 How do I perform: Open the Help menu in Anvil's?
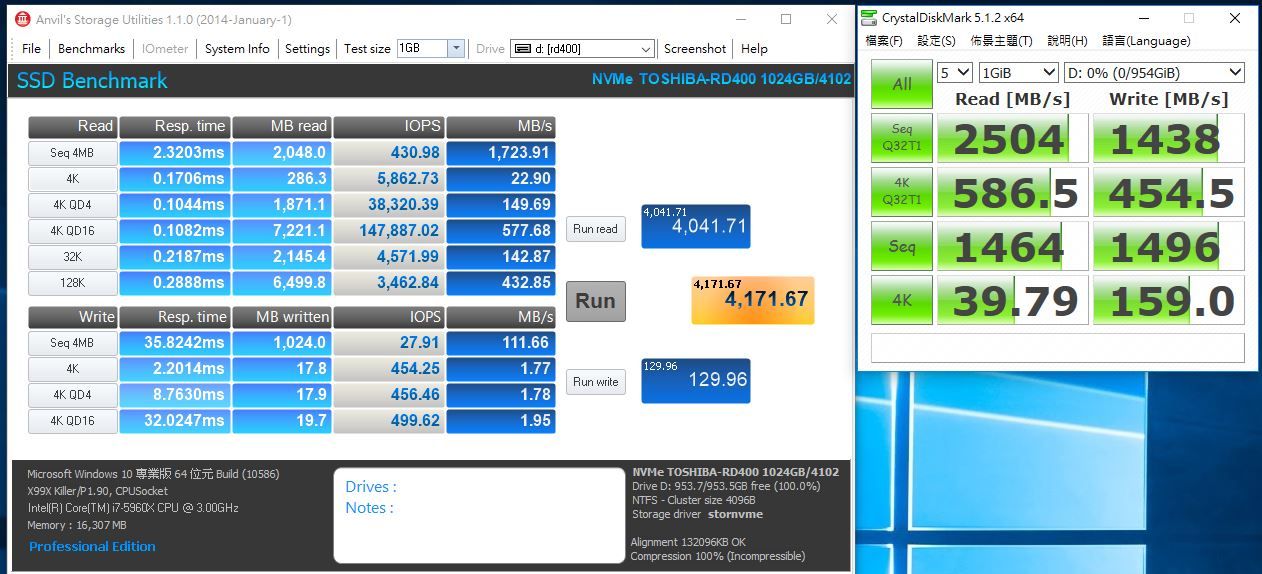click(754, 48)
